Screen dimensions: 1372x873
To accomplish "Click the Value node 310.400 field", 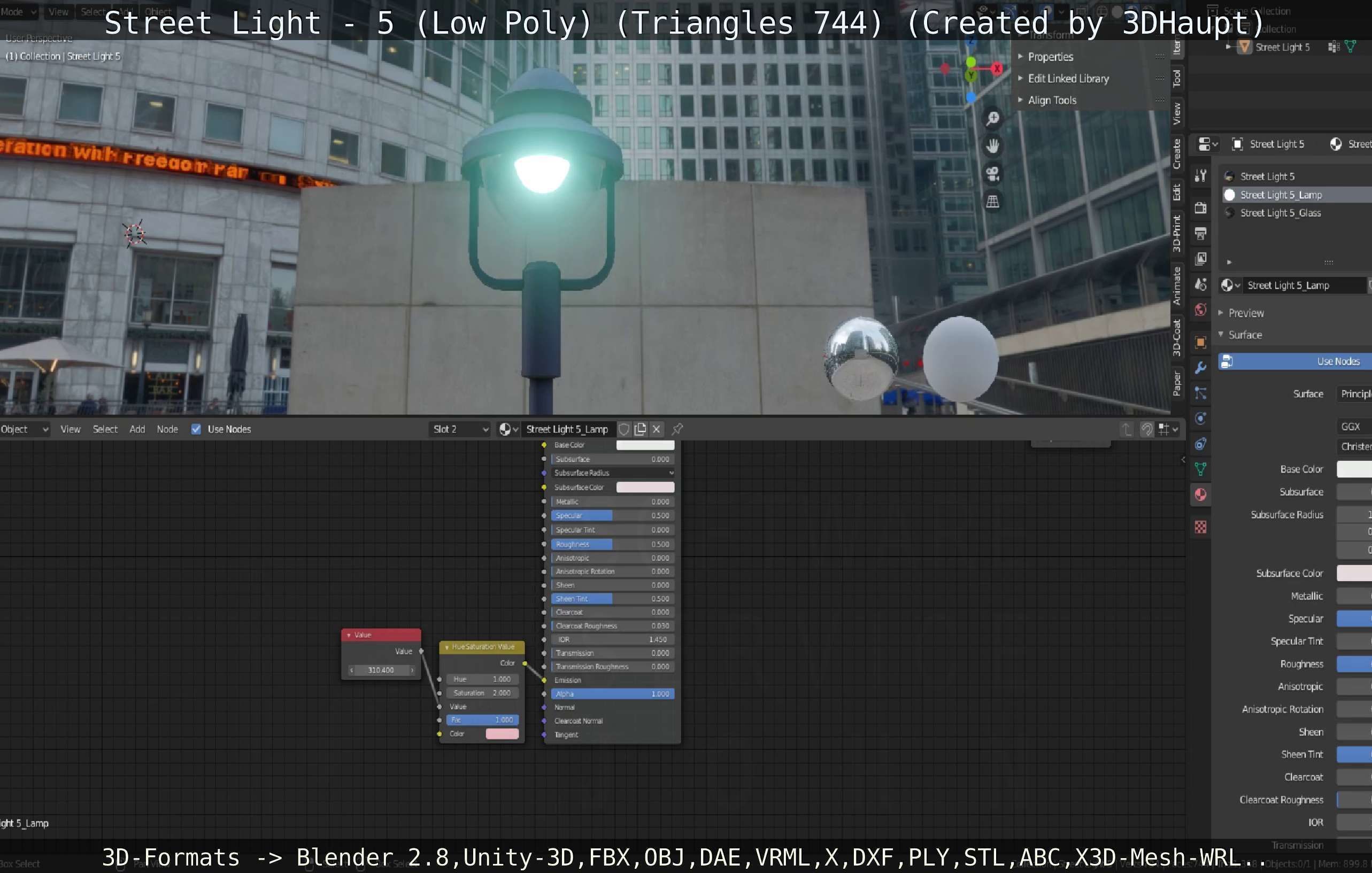I will pos(381,670).
